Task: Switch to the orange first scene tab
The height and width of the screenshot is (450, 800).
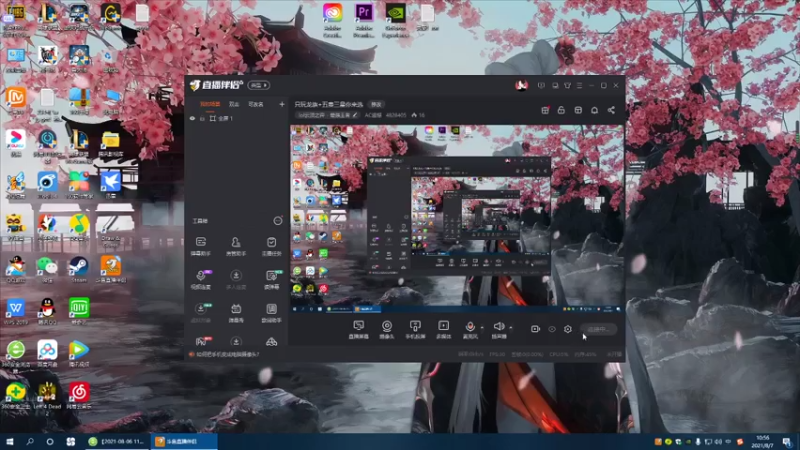Action: click(x=210, y=104)
